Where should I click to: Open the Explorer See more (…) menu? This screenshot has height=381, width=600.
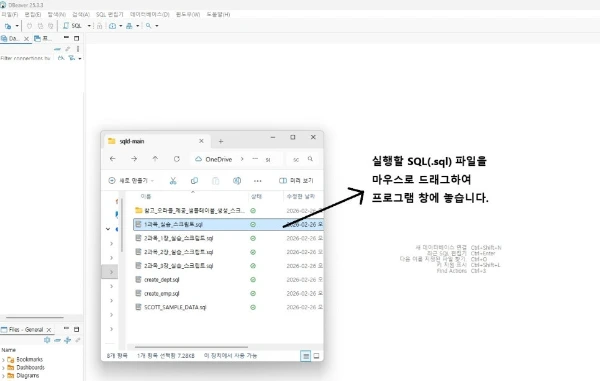tap(258, 181)
